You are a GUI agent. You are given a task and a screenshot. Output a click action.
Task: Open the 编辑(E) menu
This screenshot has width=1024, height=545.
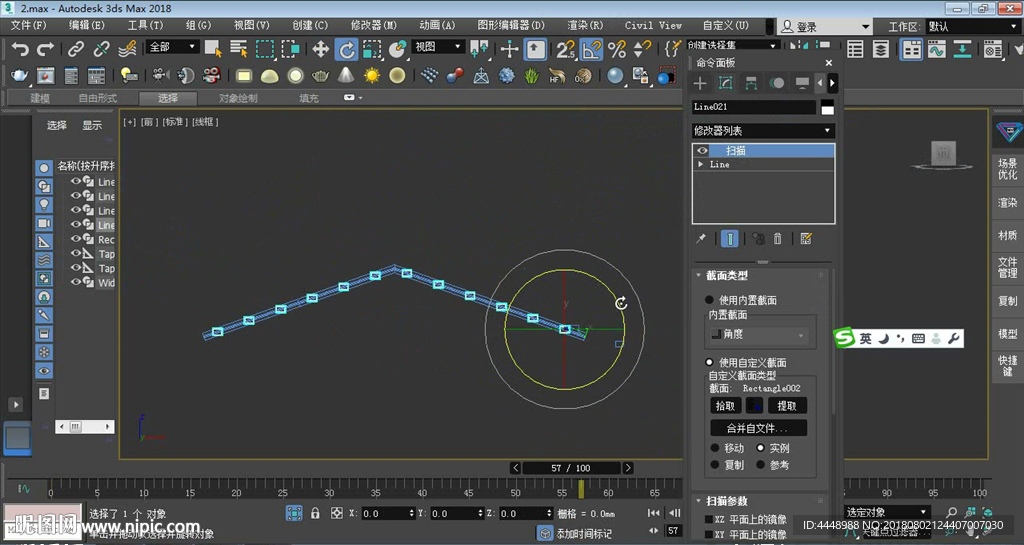coord(87,25)
